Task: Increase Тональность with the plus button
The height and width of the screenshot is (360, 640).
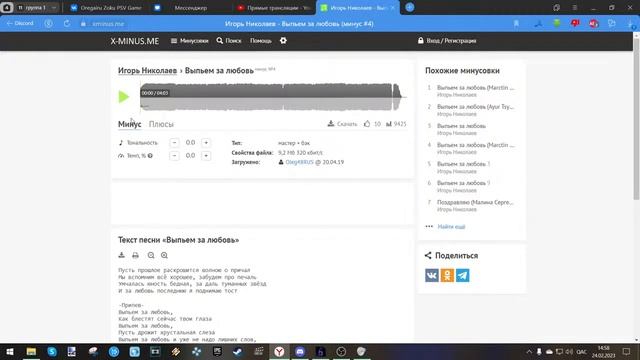Action: tap(206, 143)
